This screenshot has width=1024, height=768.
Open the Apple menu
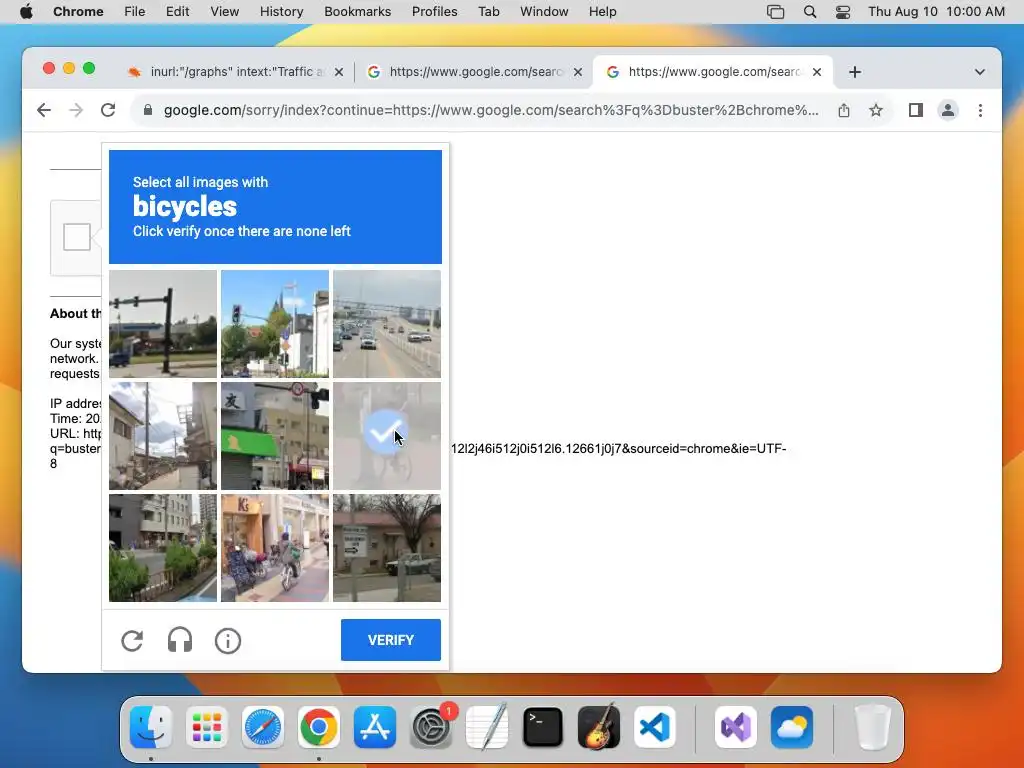click(x=26, y=12)
